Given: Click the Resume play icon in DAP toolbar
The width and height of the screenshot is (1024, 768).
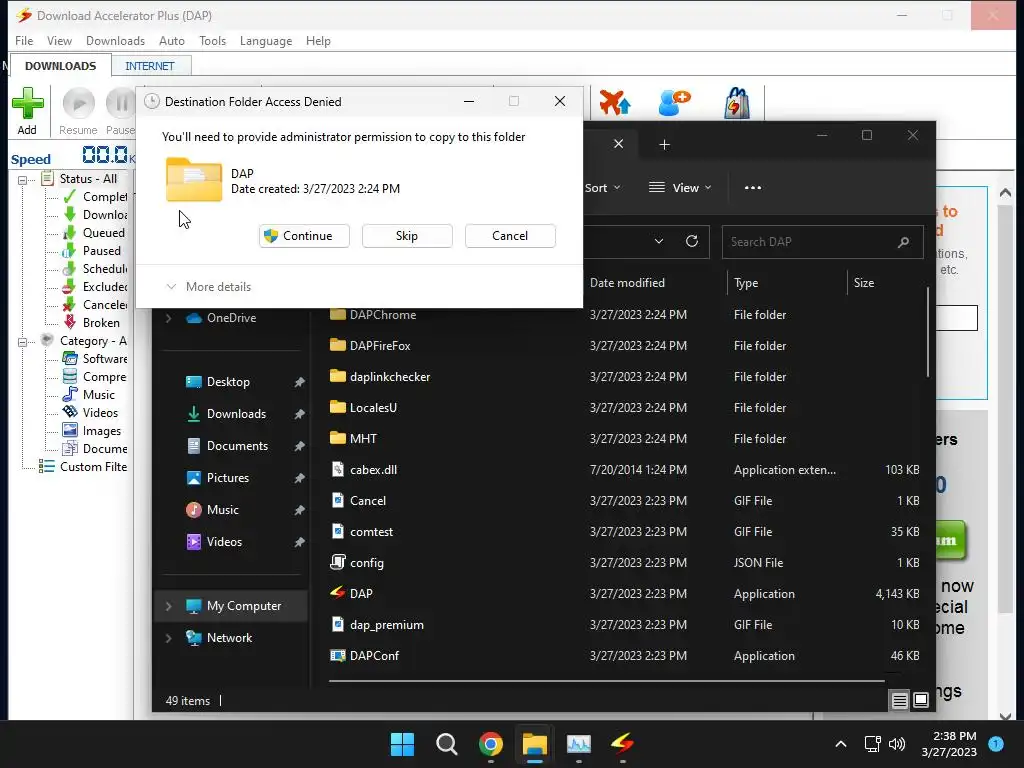Looking at the screenshot, I should point(79,103).
